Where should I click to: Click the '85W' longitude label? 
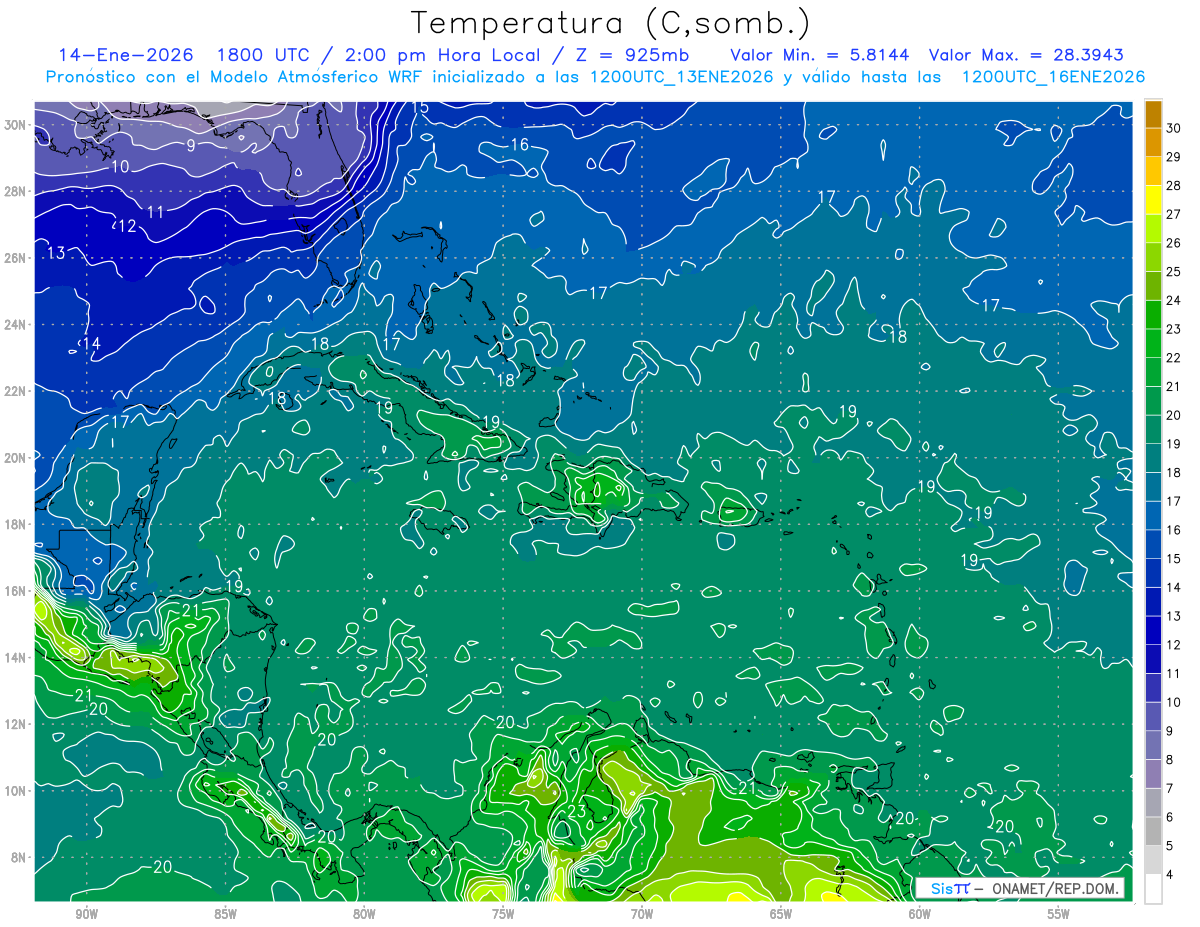[x=225, y=914]
